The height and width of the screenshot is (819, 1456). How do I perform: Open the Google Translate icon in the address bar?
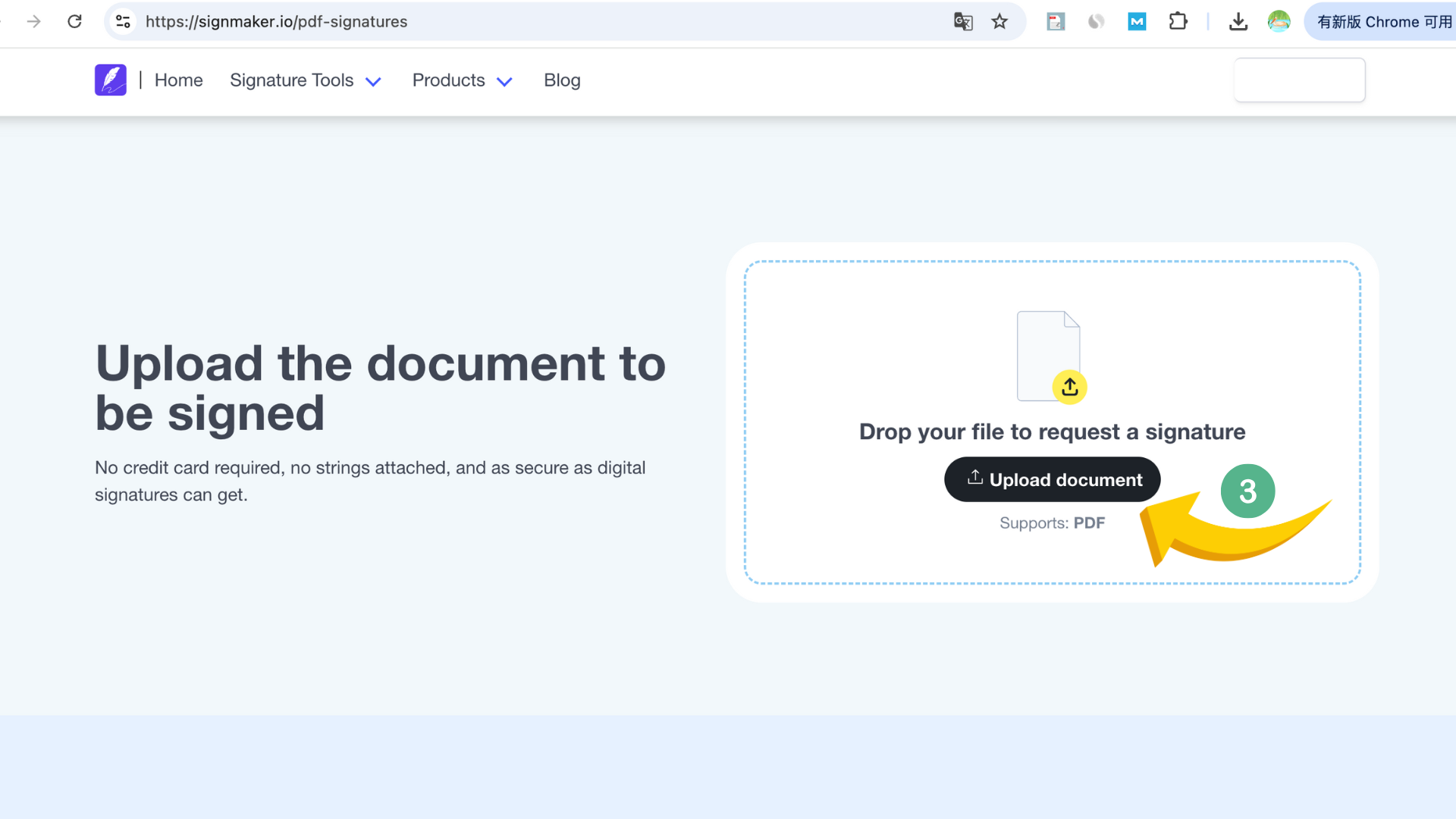pyautogui.click(x=963, y=21)
